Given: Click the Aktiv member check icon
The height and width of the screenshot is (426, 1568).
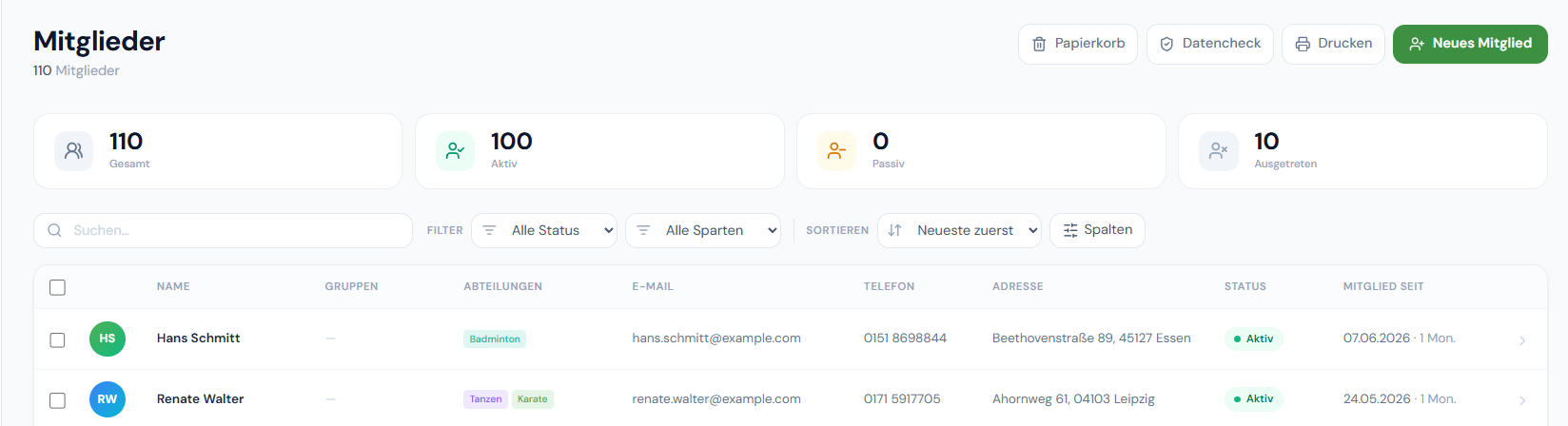Looking at the screenshot, I should (455, 150).
